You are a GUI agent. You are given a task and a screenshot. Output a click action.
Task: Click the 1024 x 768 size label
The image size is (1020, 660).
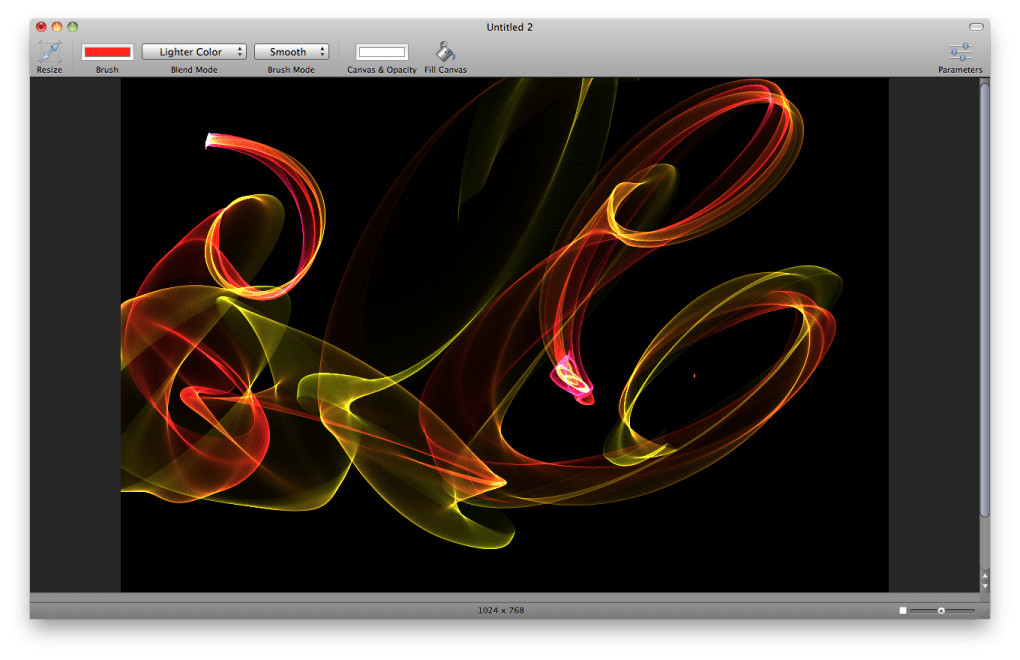(x=501, y=610)
